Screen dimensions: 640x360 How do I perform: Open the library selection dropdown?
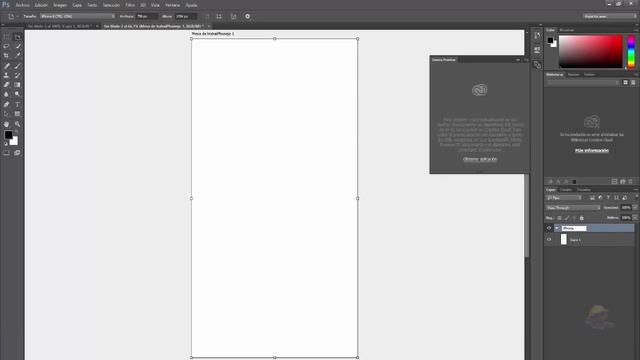tap(583, 82)
